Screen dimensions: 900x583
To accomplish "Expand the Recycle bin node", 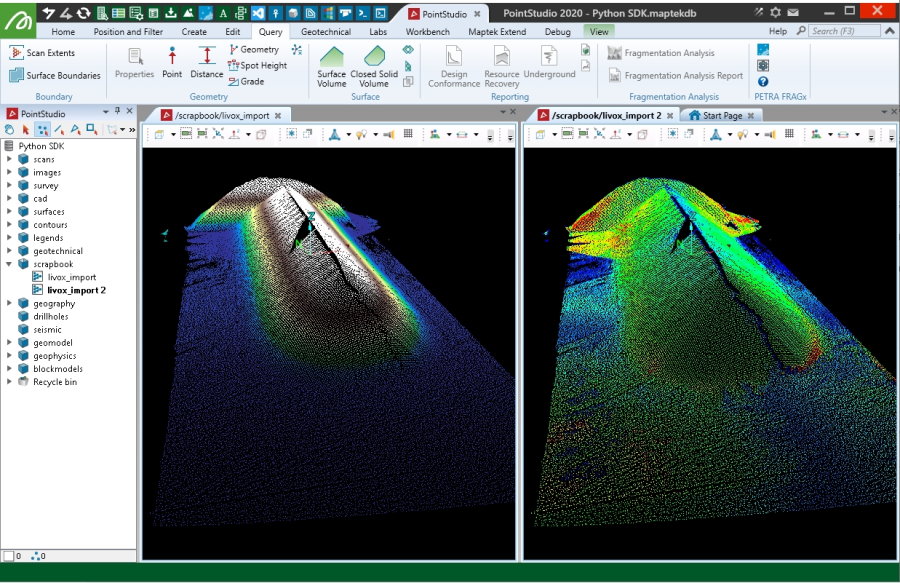I will click(x=9, y=381).
